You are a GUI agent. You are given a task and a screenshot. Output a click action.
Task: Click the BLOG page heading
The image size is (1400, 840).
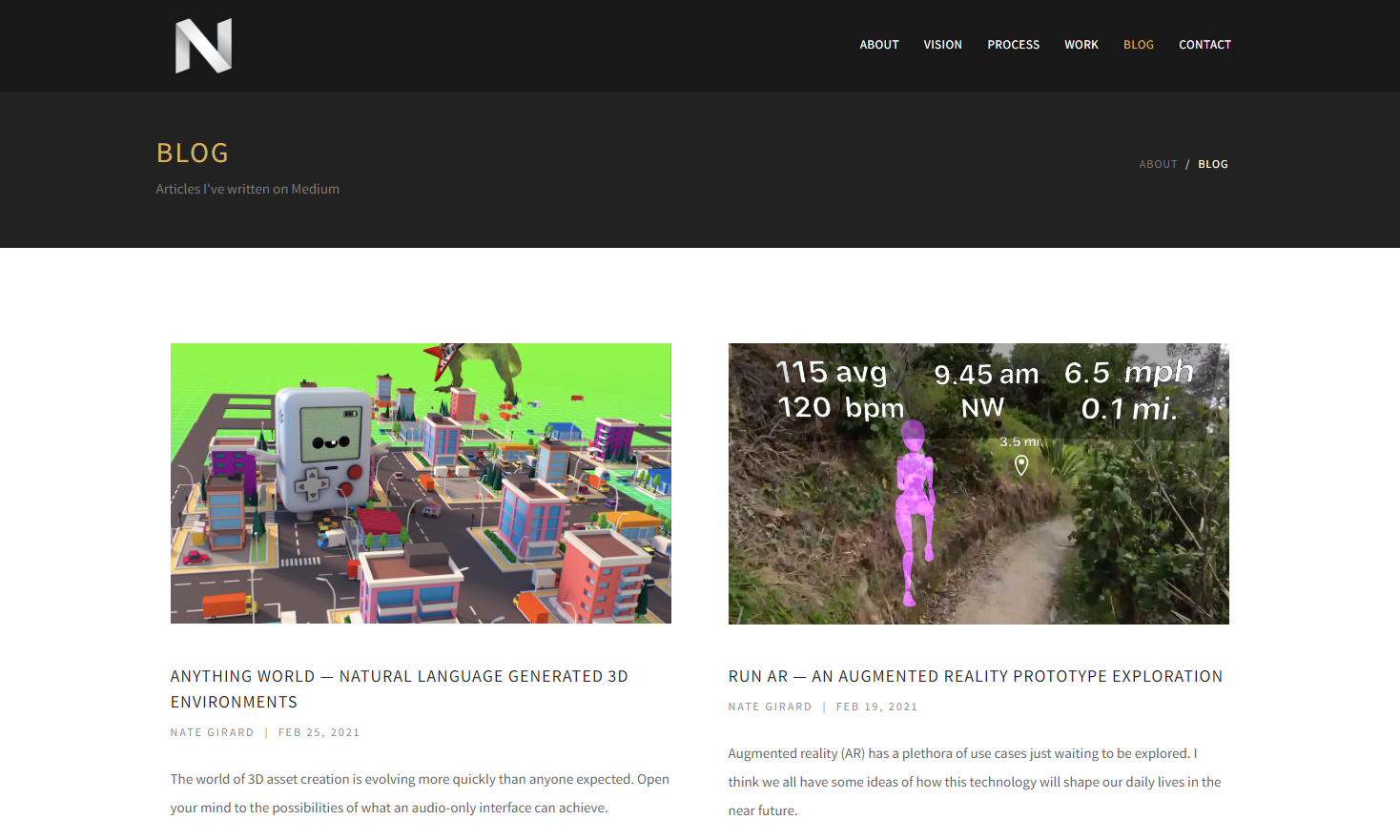[x=193, y=153]
